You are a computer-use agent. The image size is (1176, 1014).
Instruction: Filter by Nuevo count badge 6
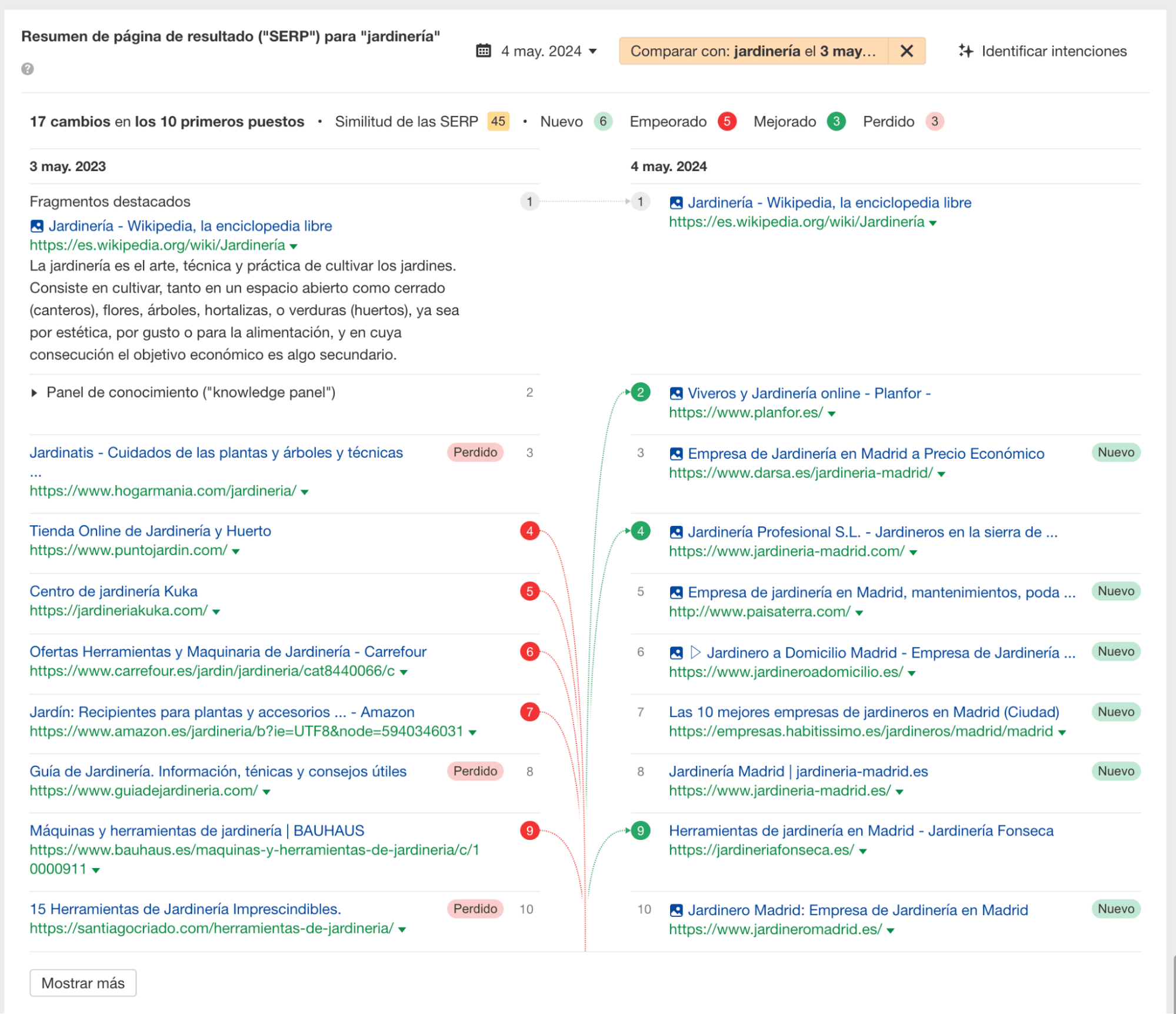click(x=603, y=122)
